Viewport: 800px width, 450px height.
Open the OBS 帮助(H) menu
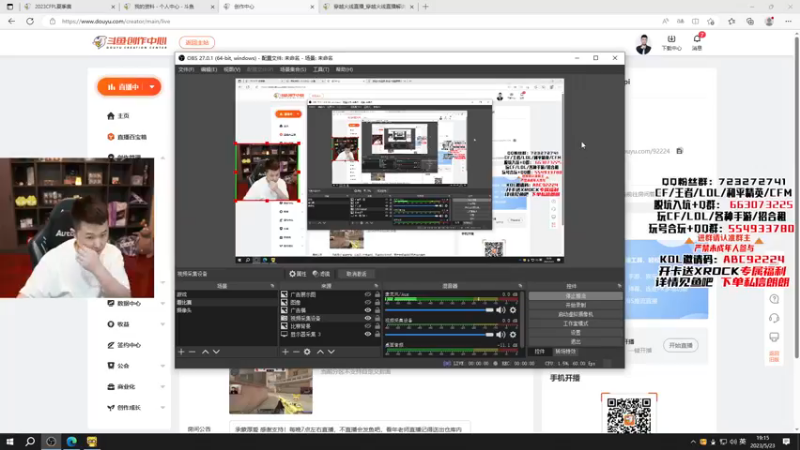coord(344,69)
